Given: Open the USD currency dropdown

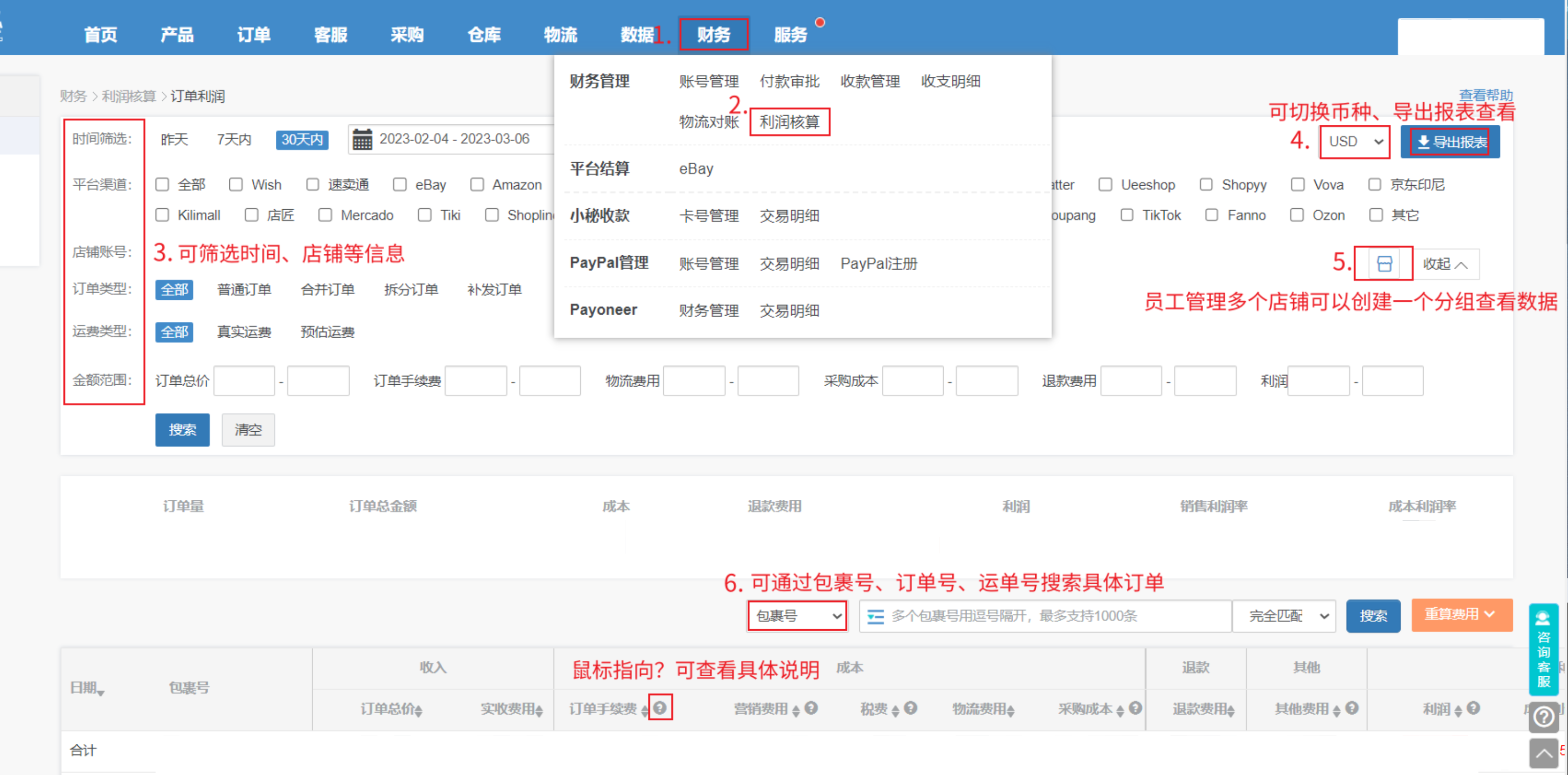Looking at the screenshot, I should pyautogui.click(x=1355, y=142).
